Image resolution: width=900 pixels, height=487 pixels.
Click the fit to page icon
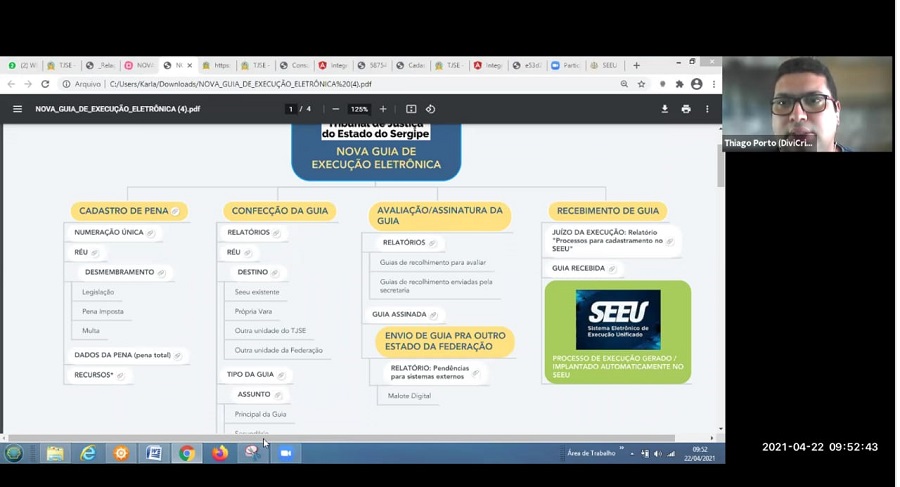coord(411,109)
